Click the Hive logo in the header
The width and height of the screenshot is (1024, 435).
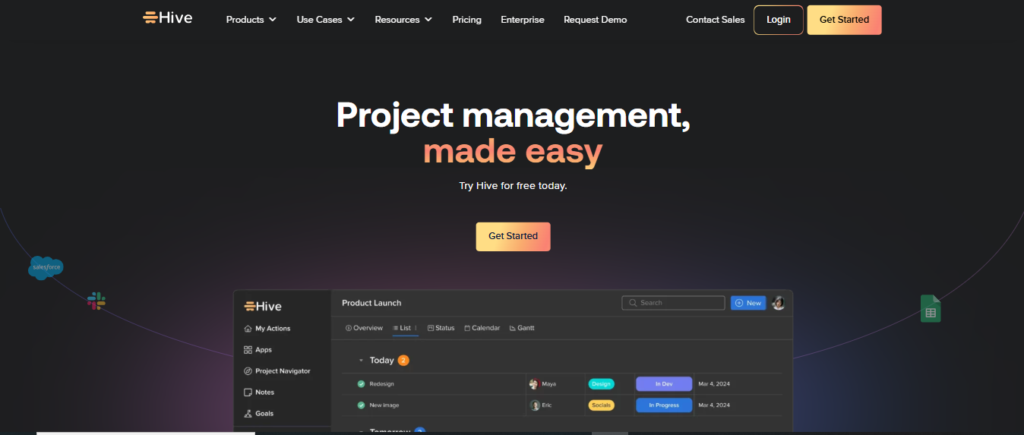pyautogui.click(x=168, y=18)
